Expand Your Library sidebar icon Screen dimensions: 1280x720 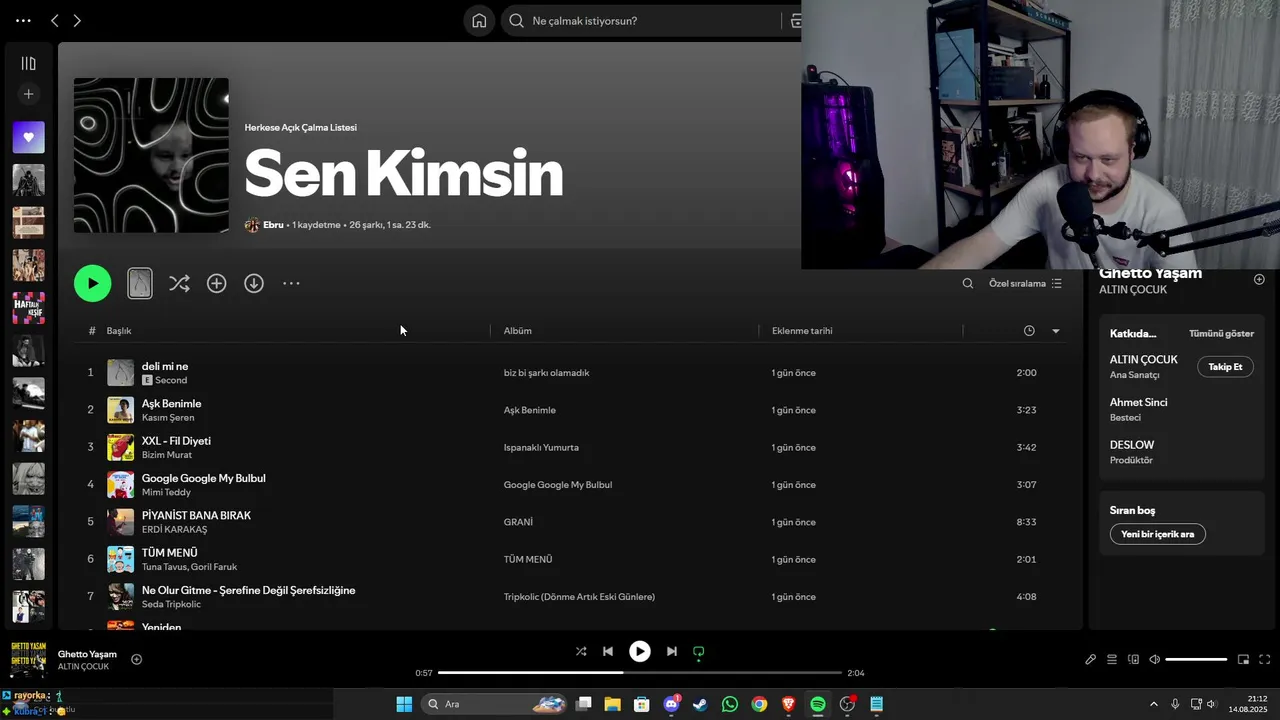click(x=28, y=64)
